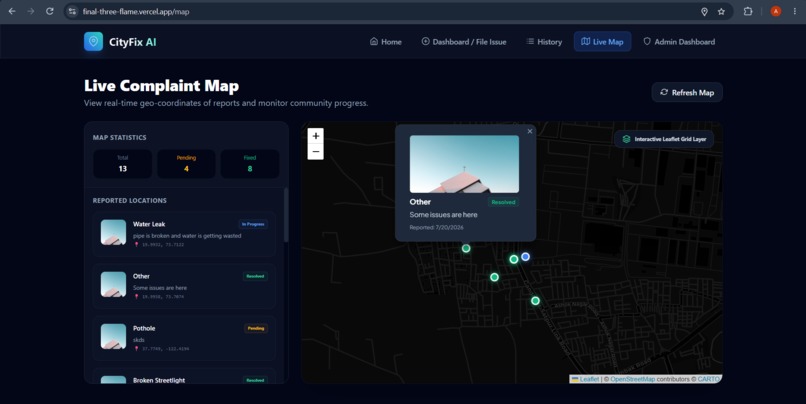This screenshot has width=806, height=404.
Task: Select the Live Map tab
Action: point(602,42)
